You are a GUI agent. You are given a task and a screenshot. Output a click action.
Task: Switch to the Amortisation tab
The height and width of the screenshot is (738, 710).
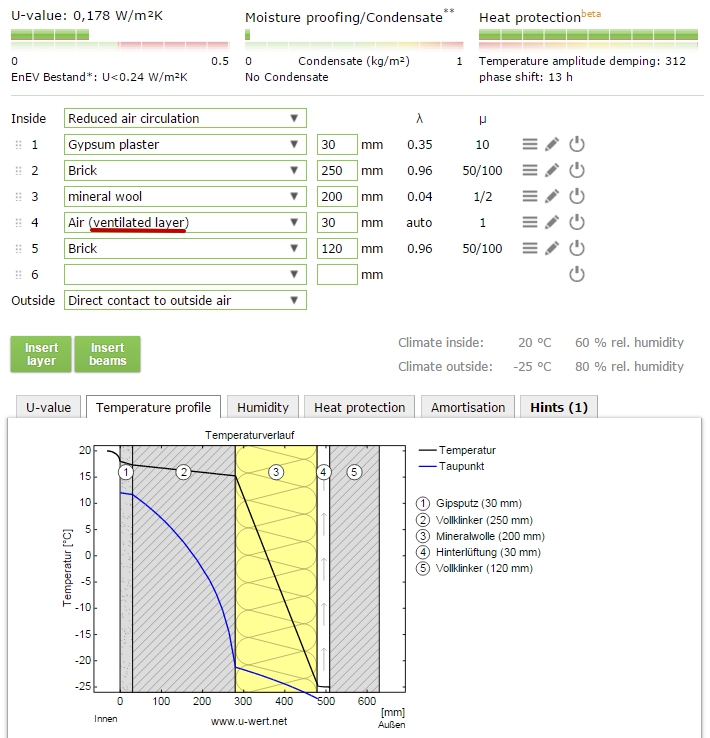(468, 407)
